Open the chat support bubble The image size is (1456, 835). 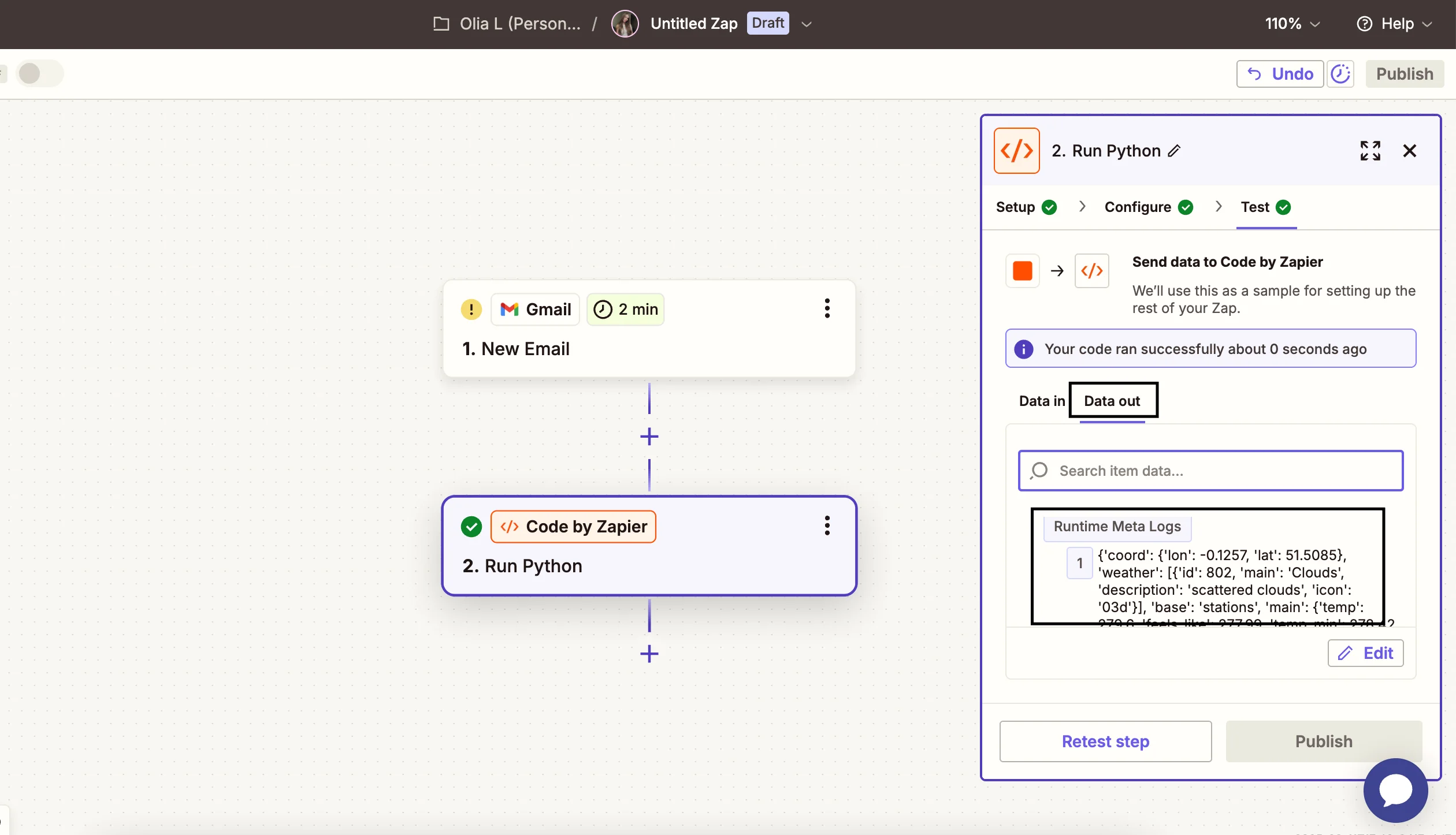click(x=1396, y=790)
